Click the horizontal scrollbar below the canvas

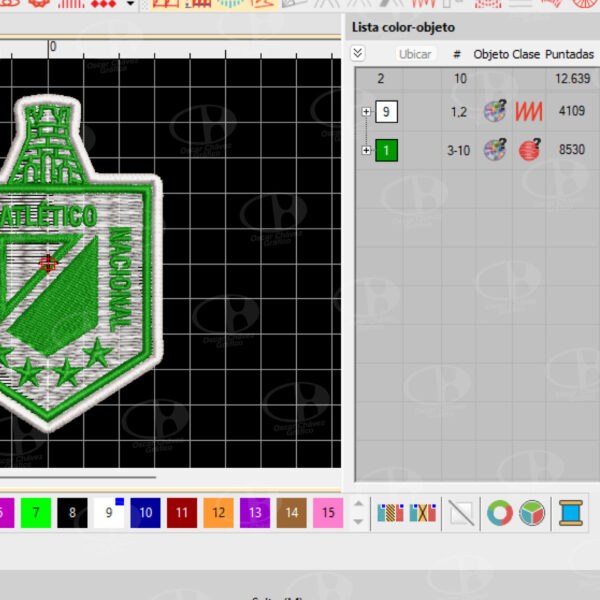(x=78, y=477)
